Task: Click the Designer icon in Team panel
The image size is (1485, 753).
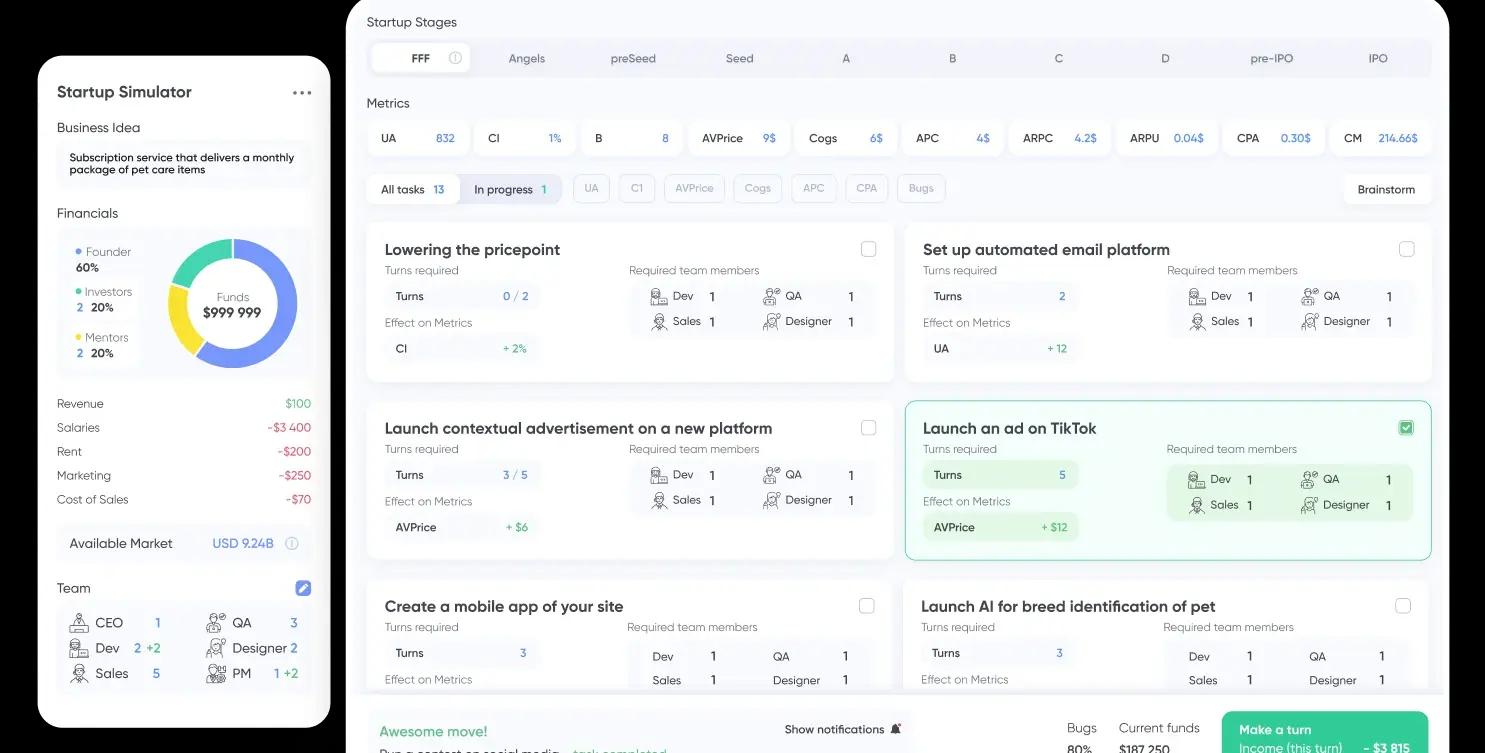Action: pyautogui.click(x=216, y=648)
